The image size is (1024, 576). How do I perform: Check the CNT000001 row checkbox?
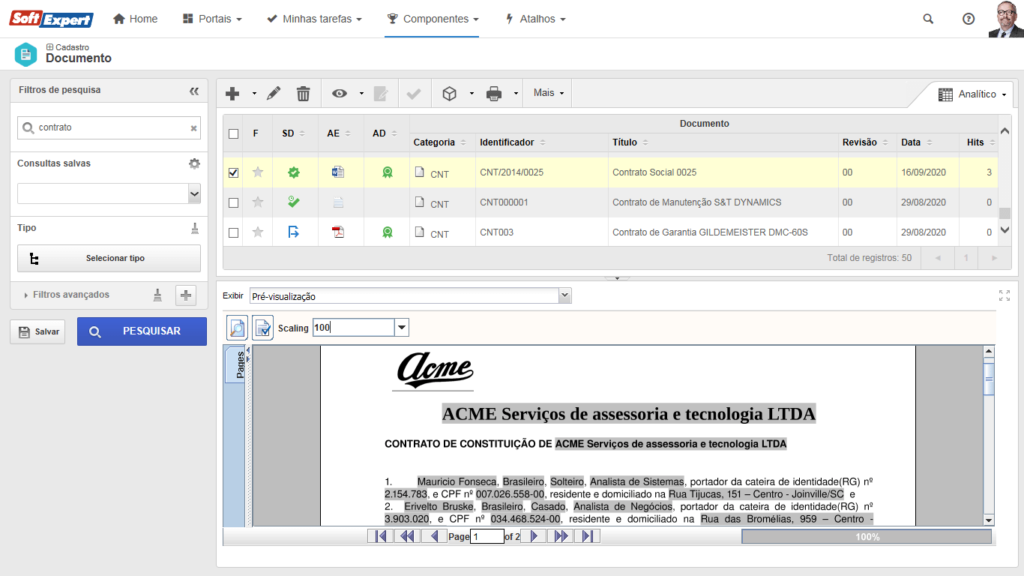[x=233, y=203]
